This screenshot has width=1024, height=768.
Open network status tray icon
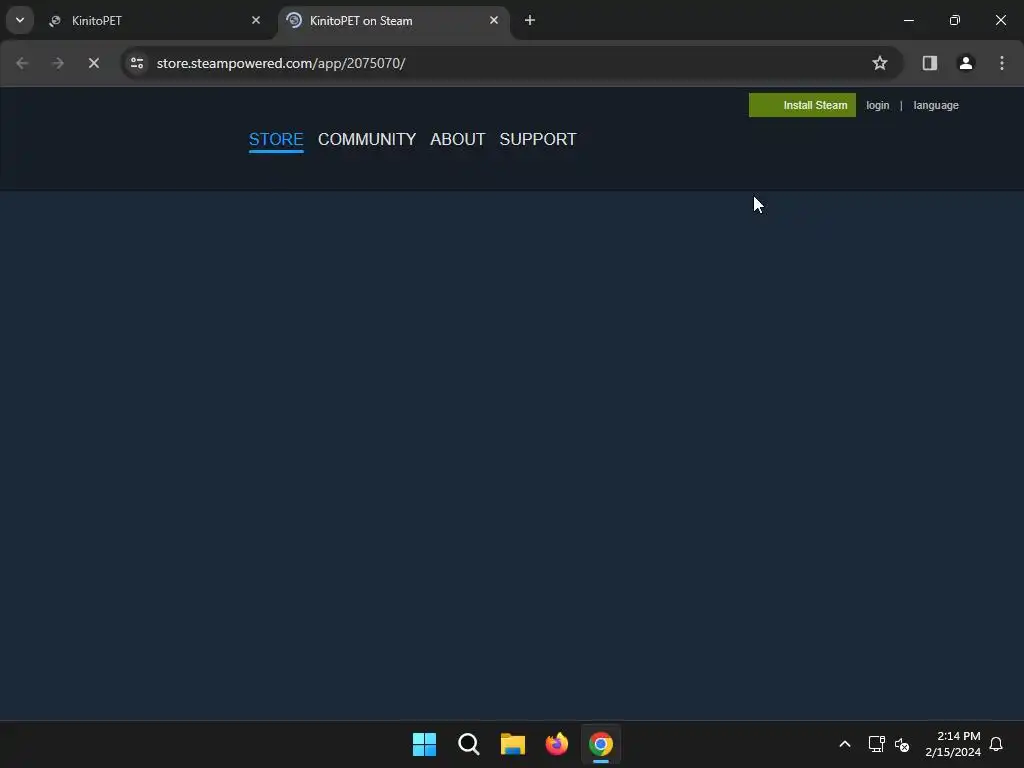(x=876, y=744)
